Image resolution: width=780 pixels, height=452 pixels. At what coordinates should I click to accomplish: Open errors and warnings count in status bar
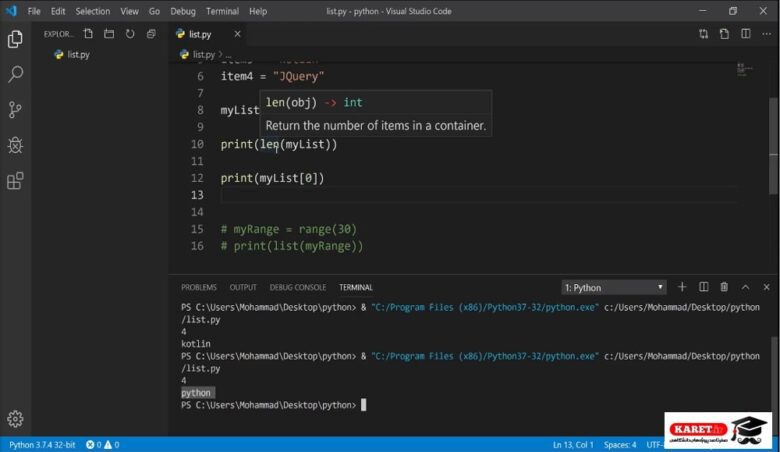point(102,445)
